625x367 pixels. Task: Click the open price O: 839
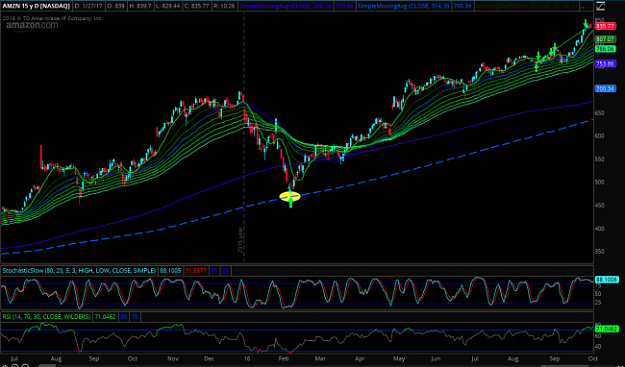115,6
